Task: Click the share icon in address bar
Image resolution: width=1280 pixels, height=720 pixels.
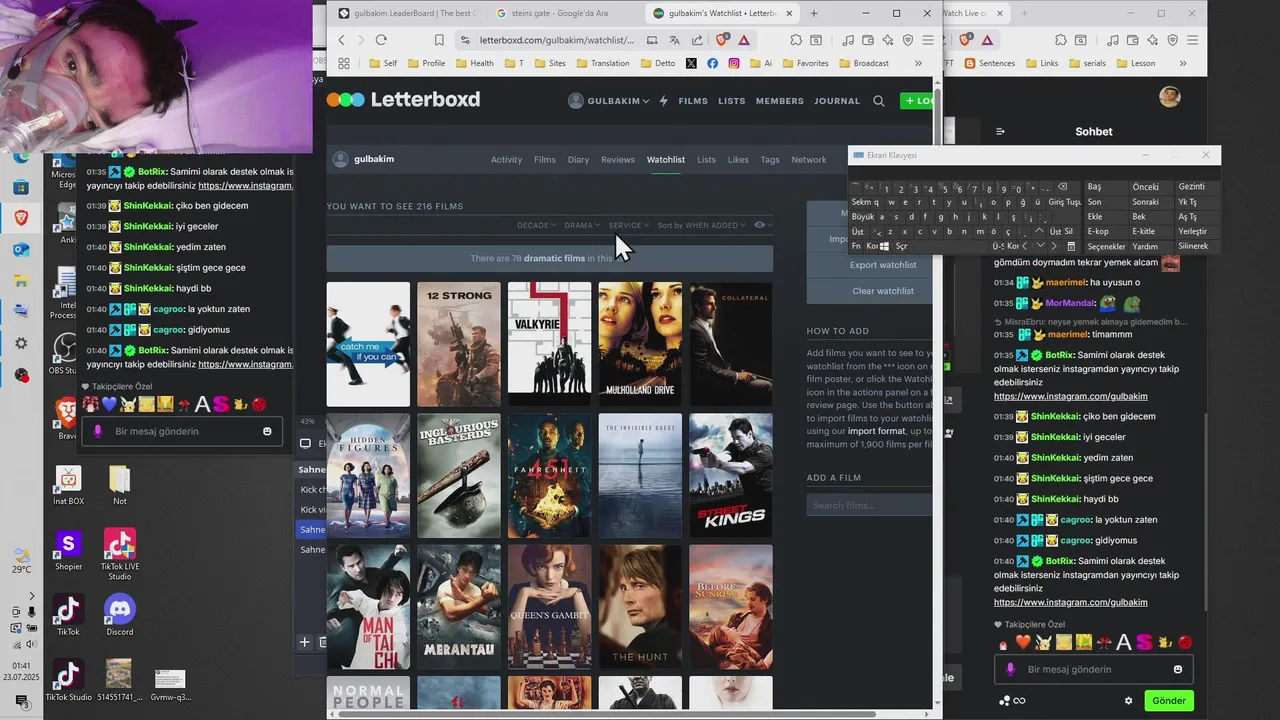Action: point(697,40)
